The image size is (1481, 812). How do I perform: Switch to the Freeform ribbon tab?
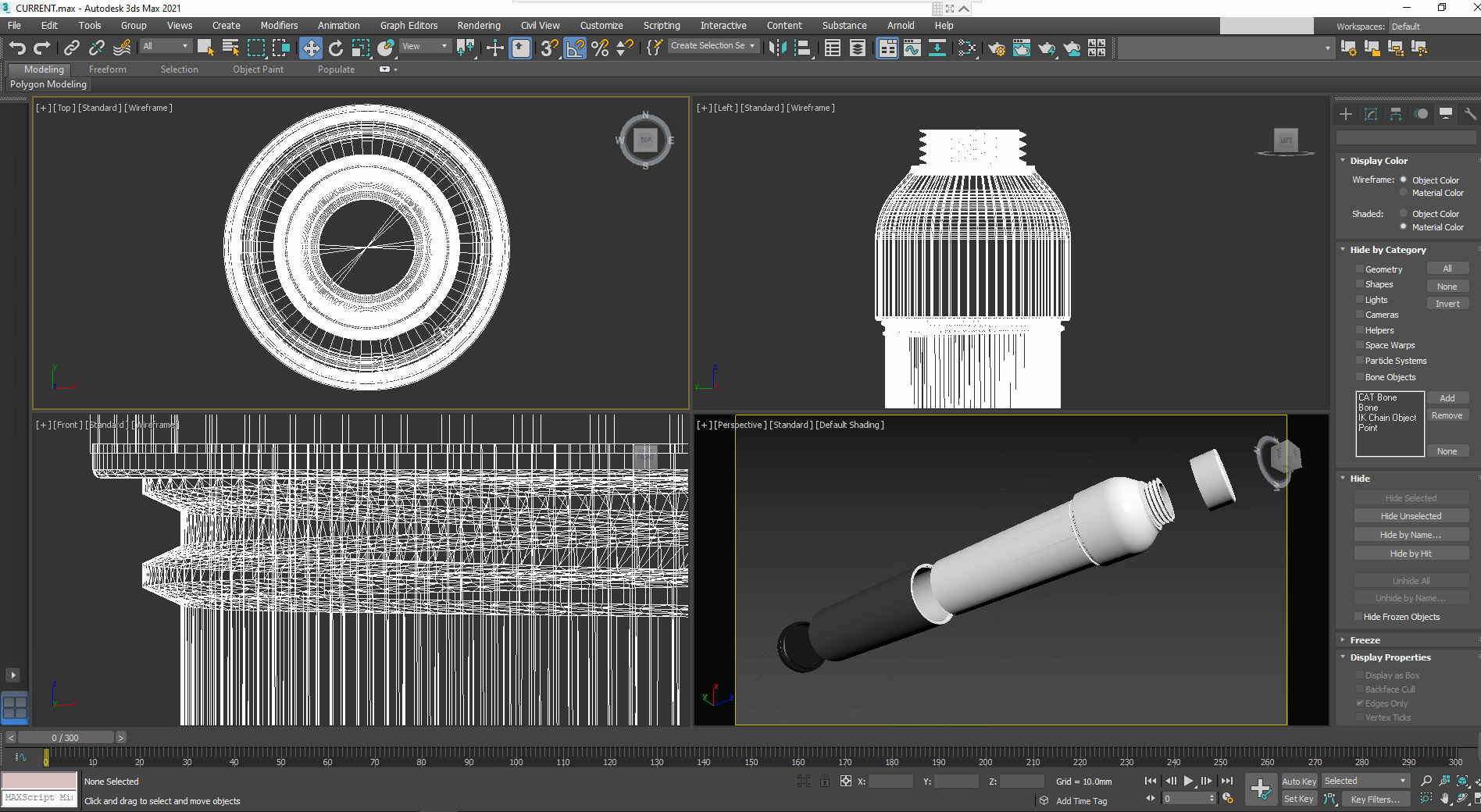[108, 69]
